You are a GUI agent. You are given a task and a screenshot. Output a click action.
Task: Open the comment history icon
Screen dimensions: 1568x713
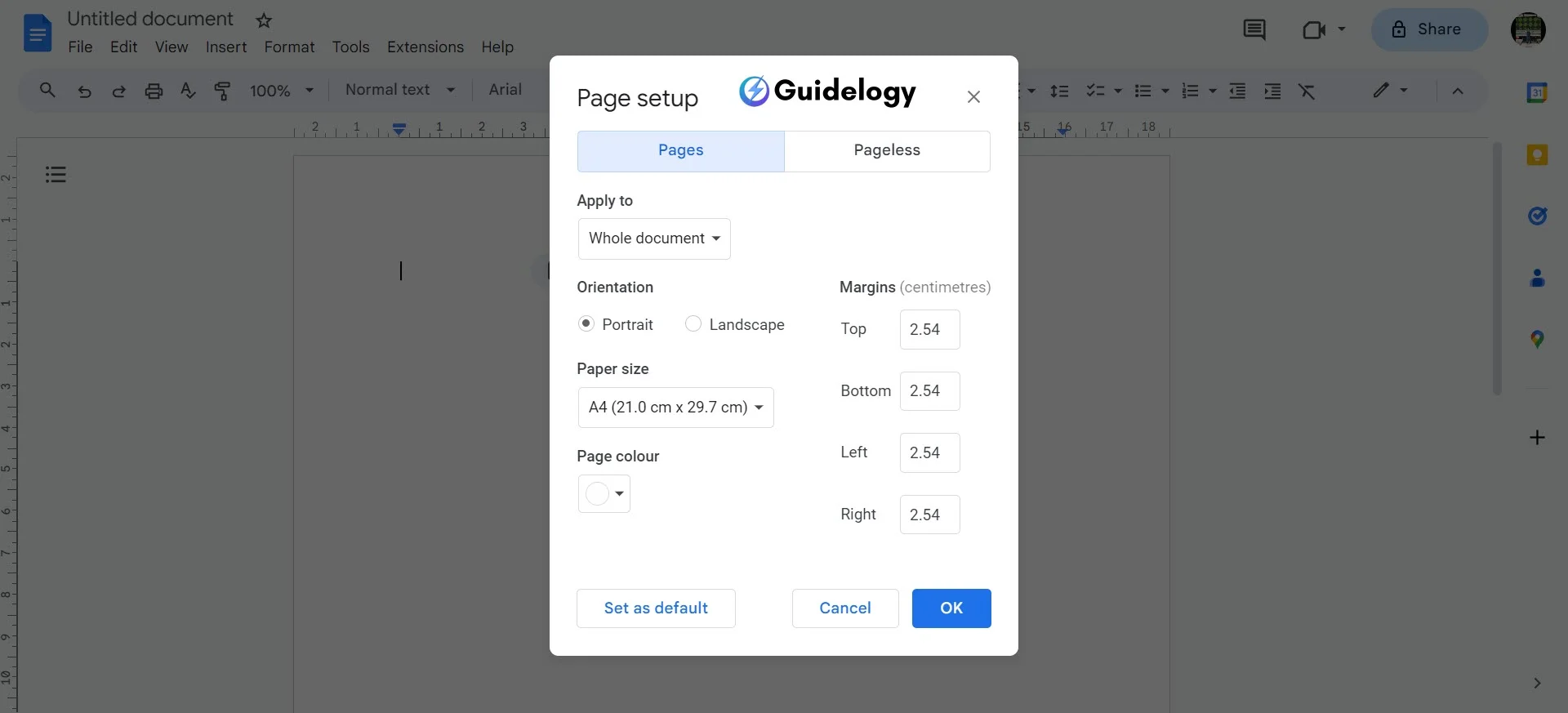click(1254, 30)
